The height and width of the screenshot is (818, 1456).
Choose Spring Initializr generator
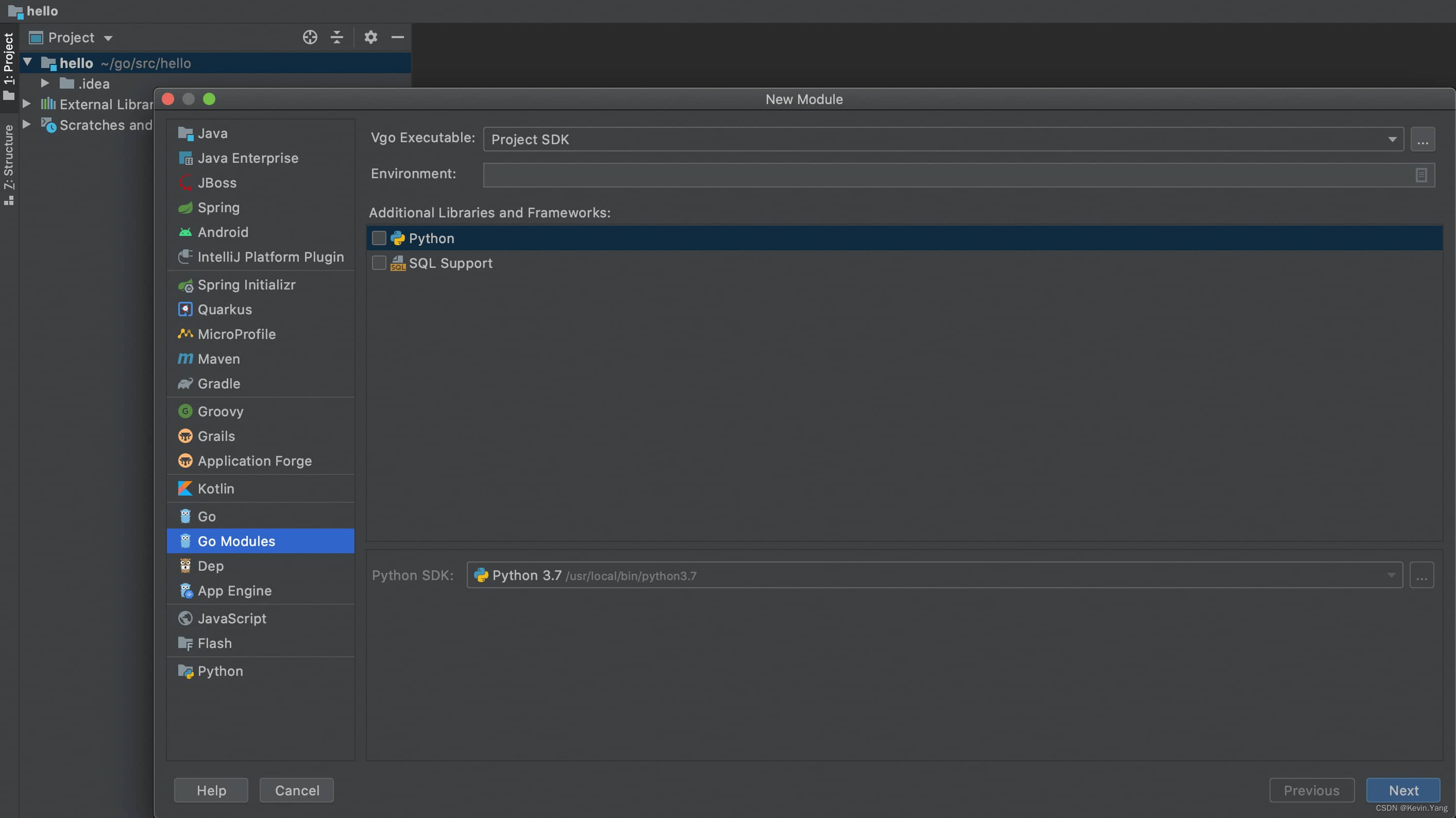(261, 285)
